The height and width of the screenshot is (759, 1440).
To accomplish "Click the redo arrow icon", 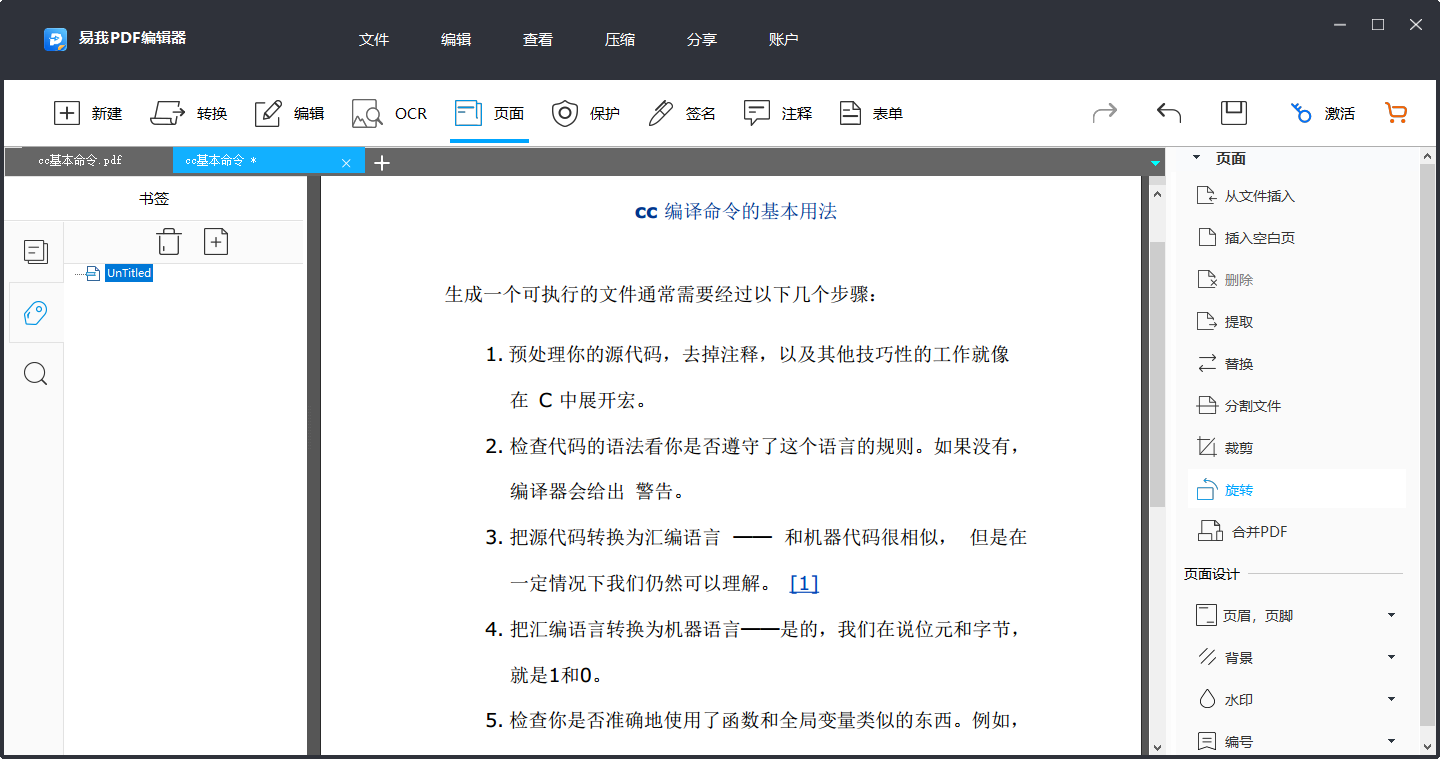I will tap(1105, 112).
